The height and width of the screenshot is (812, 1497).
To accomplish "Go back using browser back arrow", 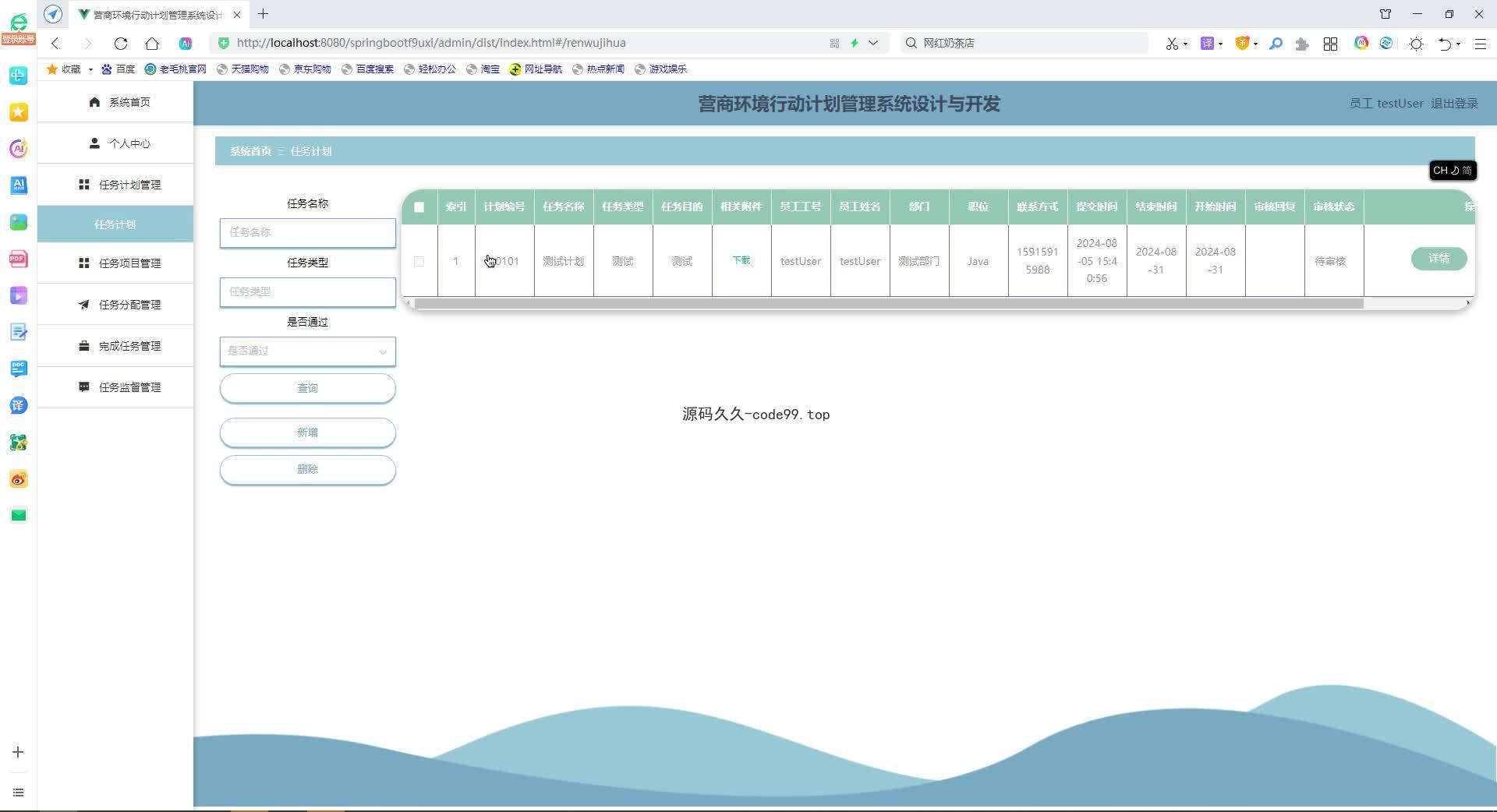I will 55,44.
